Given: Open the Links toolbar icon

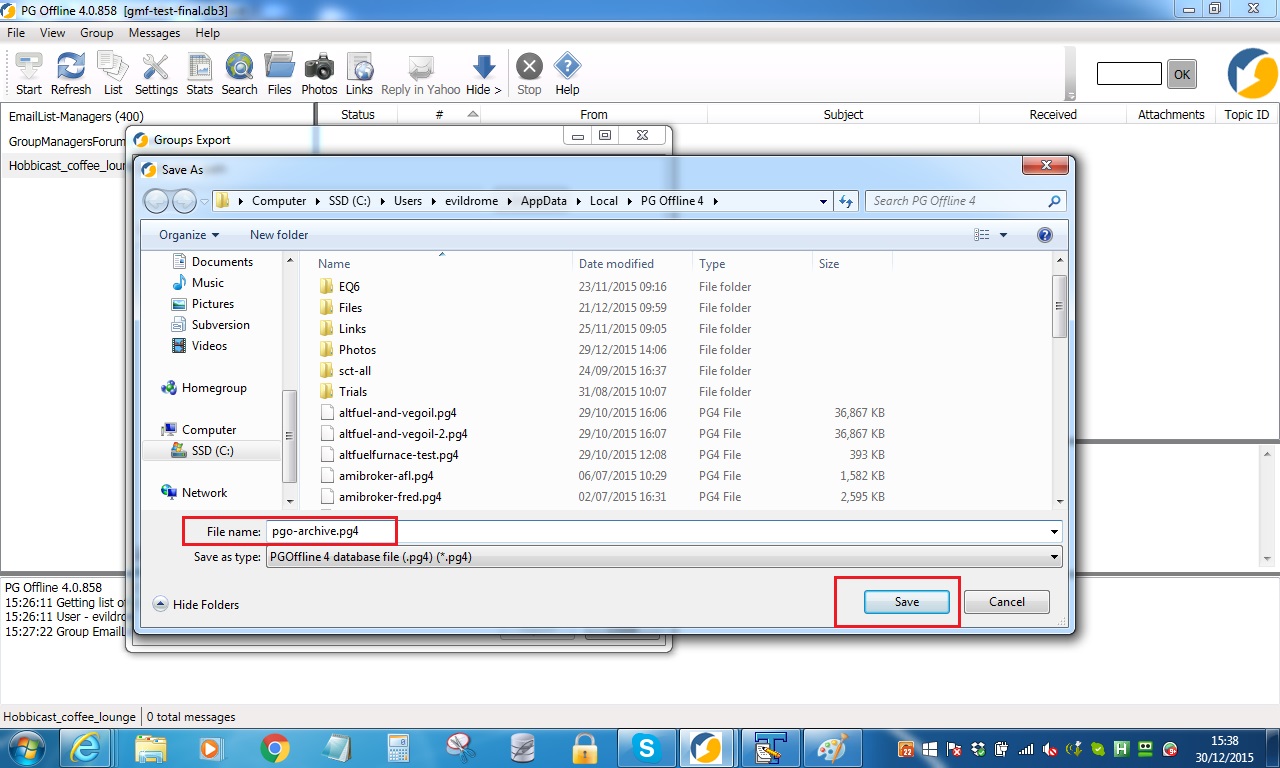Looking at the screenshot, I should 359,74.
